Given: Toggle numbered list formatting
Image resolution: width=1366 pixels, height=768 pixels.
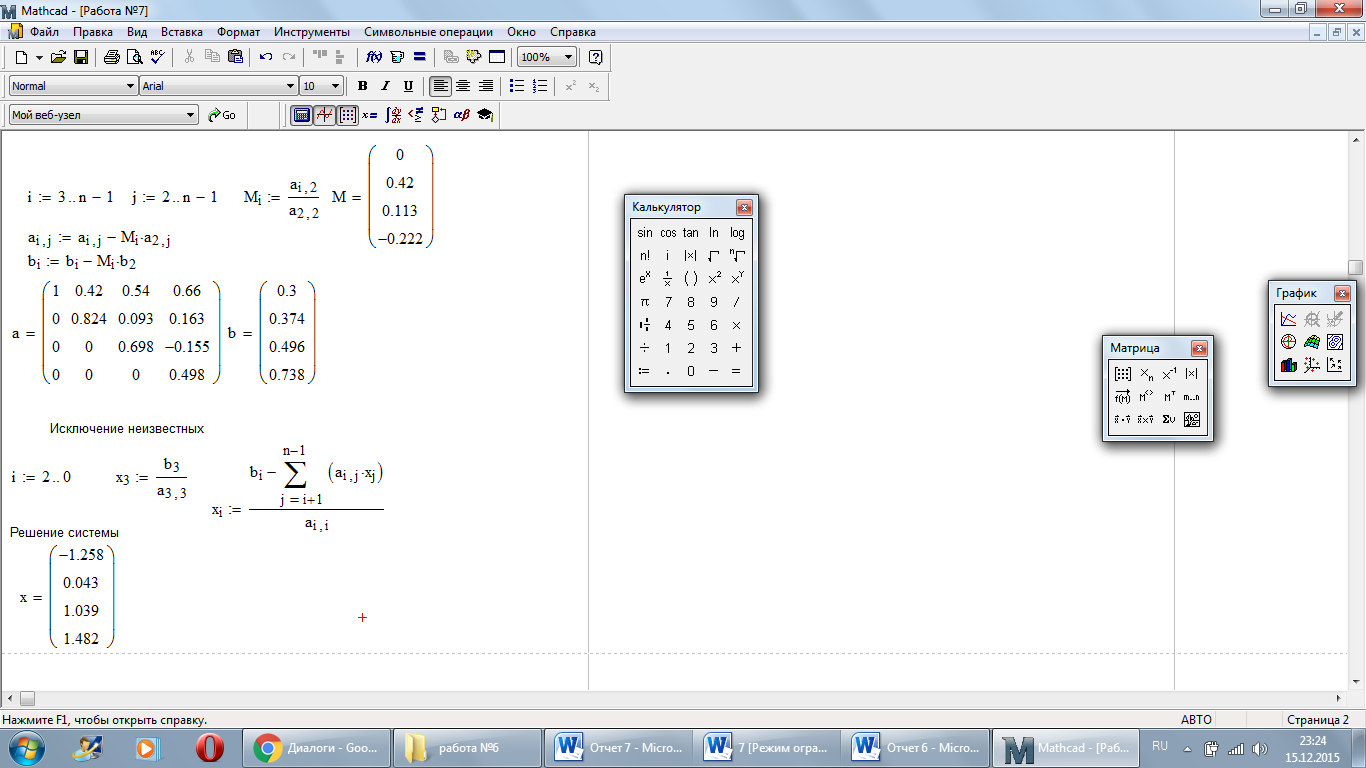Looking at the screenshot, I should (540, 86).
